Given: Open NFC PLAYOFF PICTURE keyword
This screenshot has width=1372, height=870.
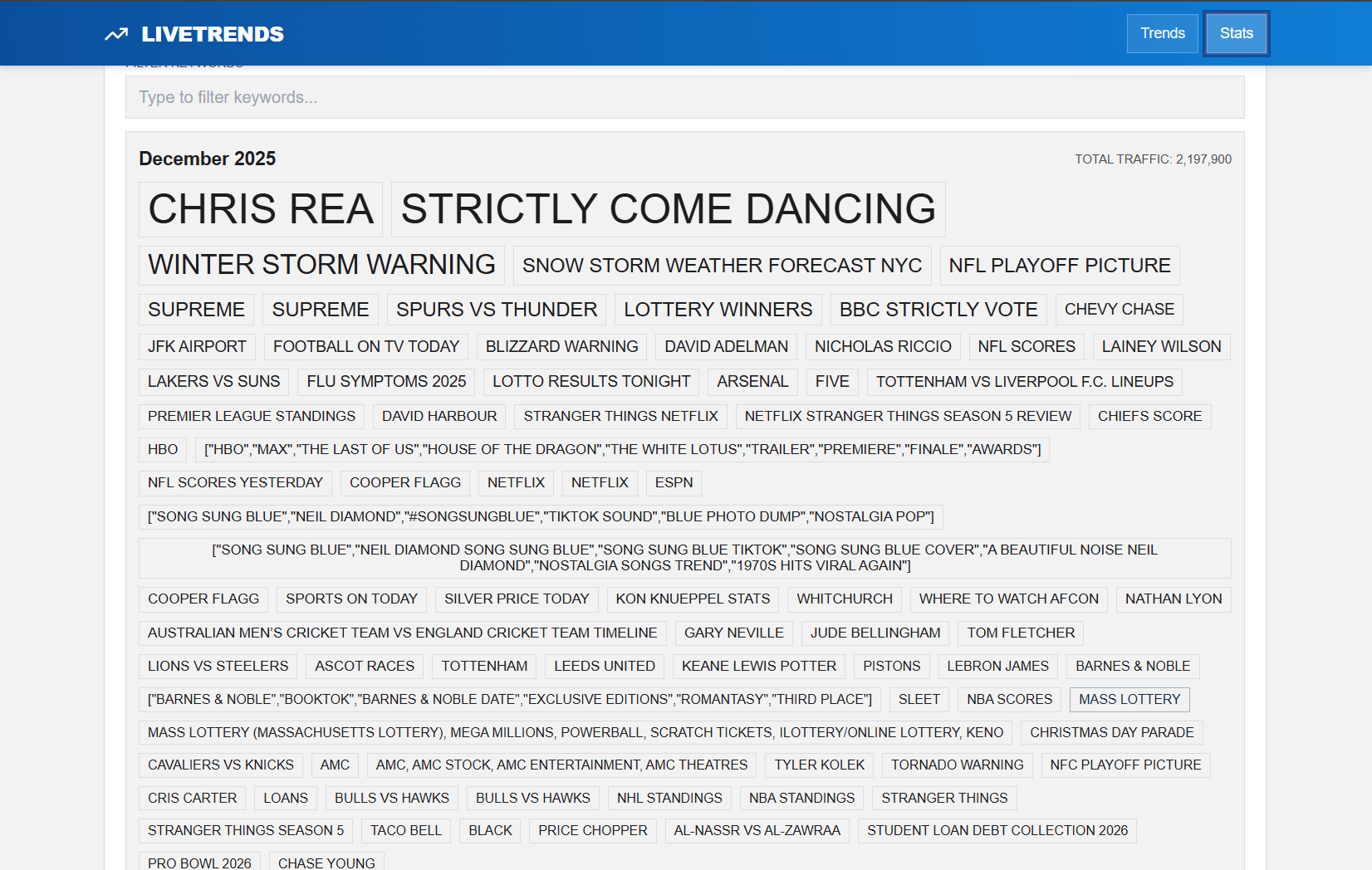Looking at the screenshot, I should coord(1125,765).
